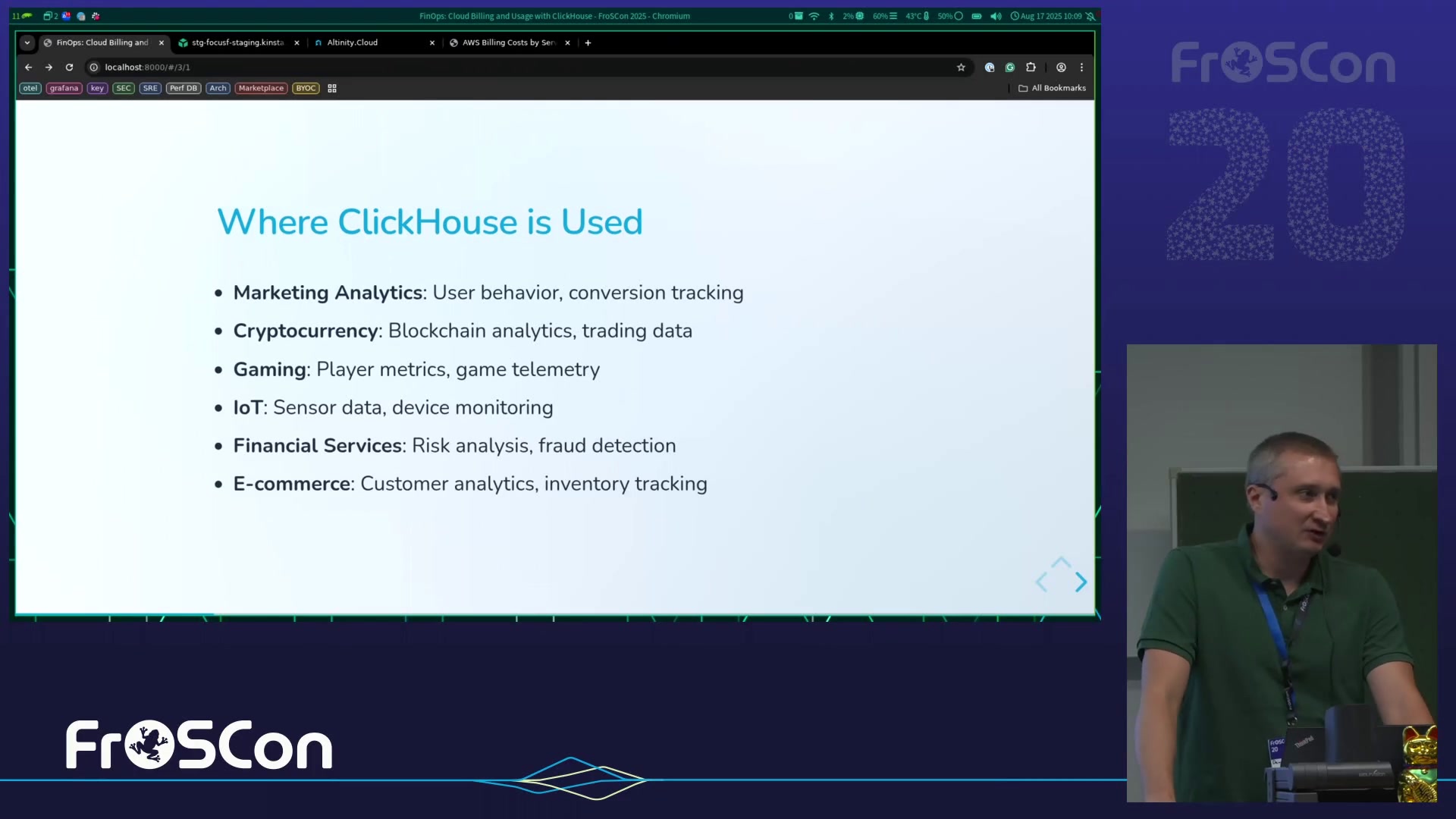The image size is (1456, 819).
Task: Open the time tracker extension icon
Action: [x=990, y=67]
